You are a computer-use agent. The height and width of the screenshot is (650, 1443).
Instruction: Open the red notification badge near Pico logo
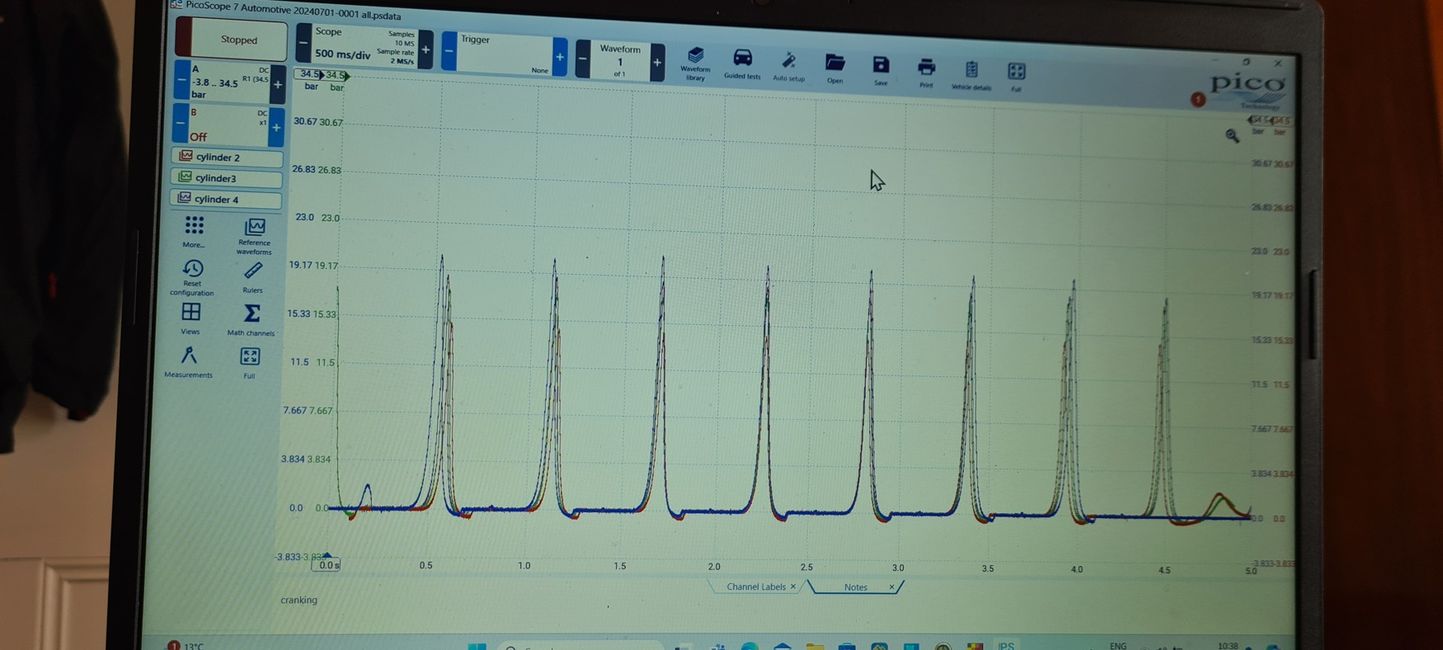click(1198, 99)
